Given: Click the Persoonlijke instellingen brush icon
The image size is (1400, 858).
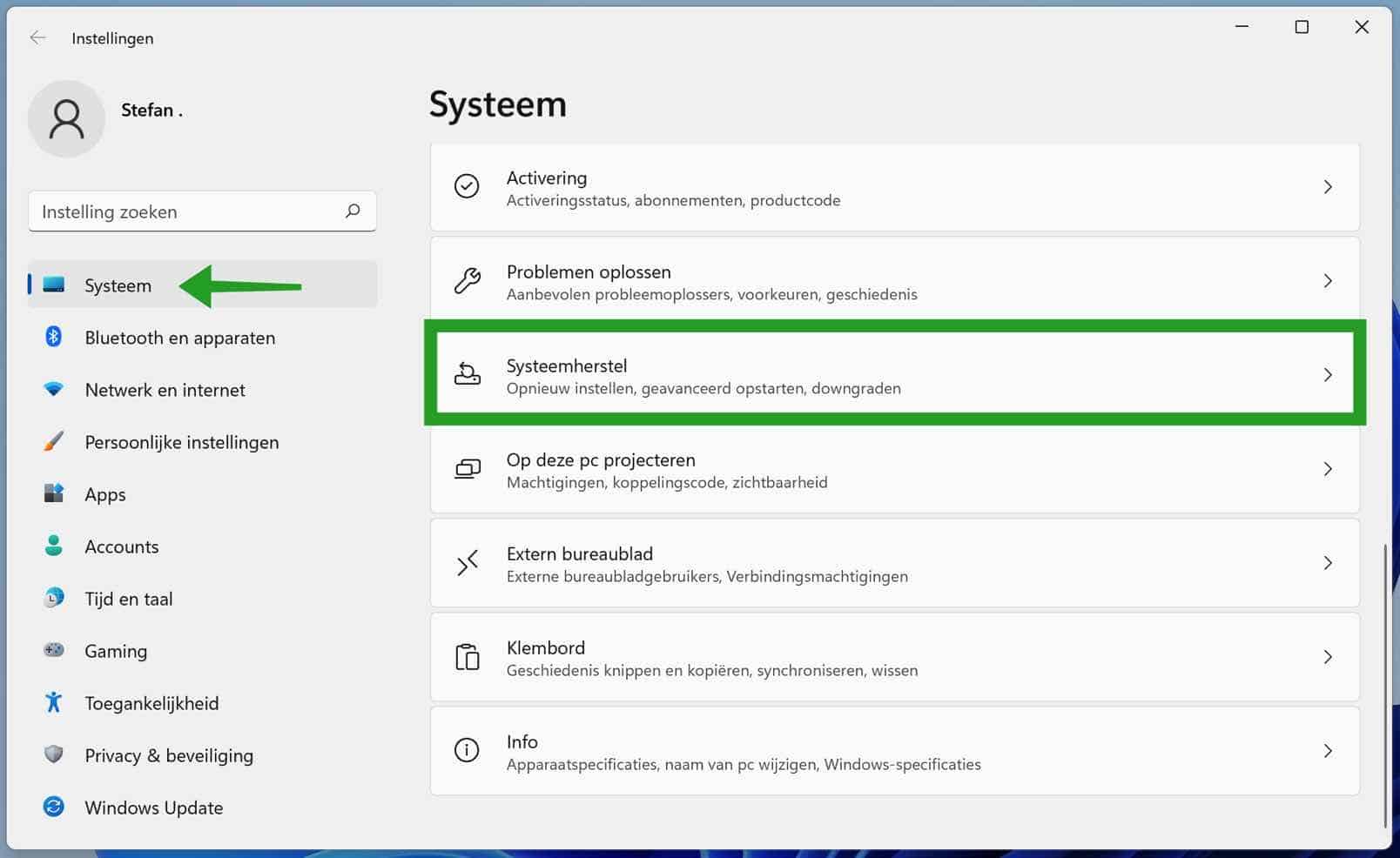Looking at the screenshot, I should (x=53, y=441).
